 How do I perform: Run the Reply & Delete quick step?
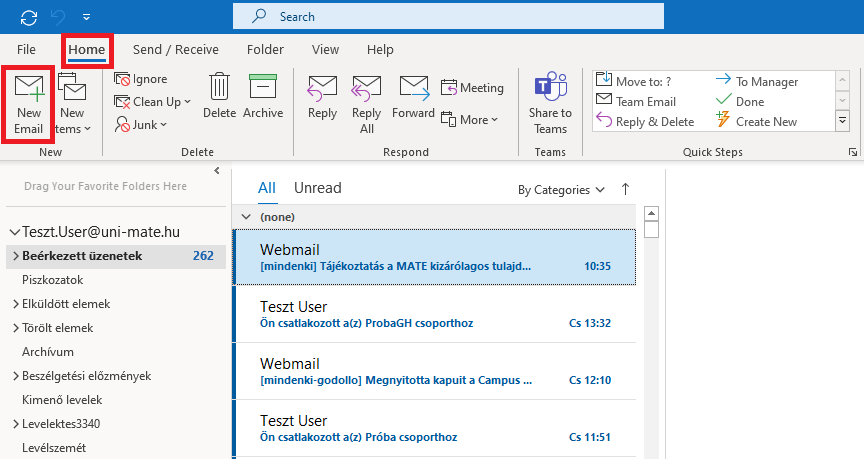645,122
